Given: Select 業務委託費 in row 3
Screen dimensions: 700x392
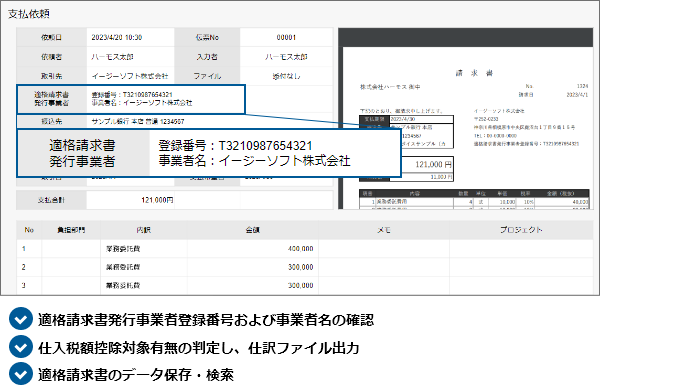Looking at the screenshot, I should pos(123,285).
